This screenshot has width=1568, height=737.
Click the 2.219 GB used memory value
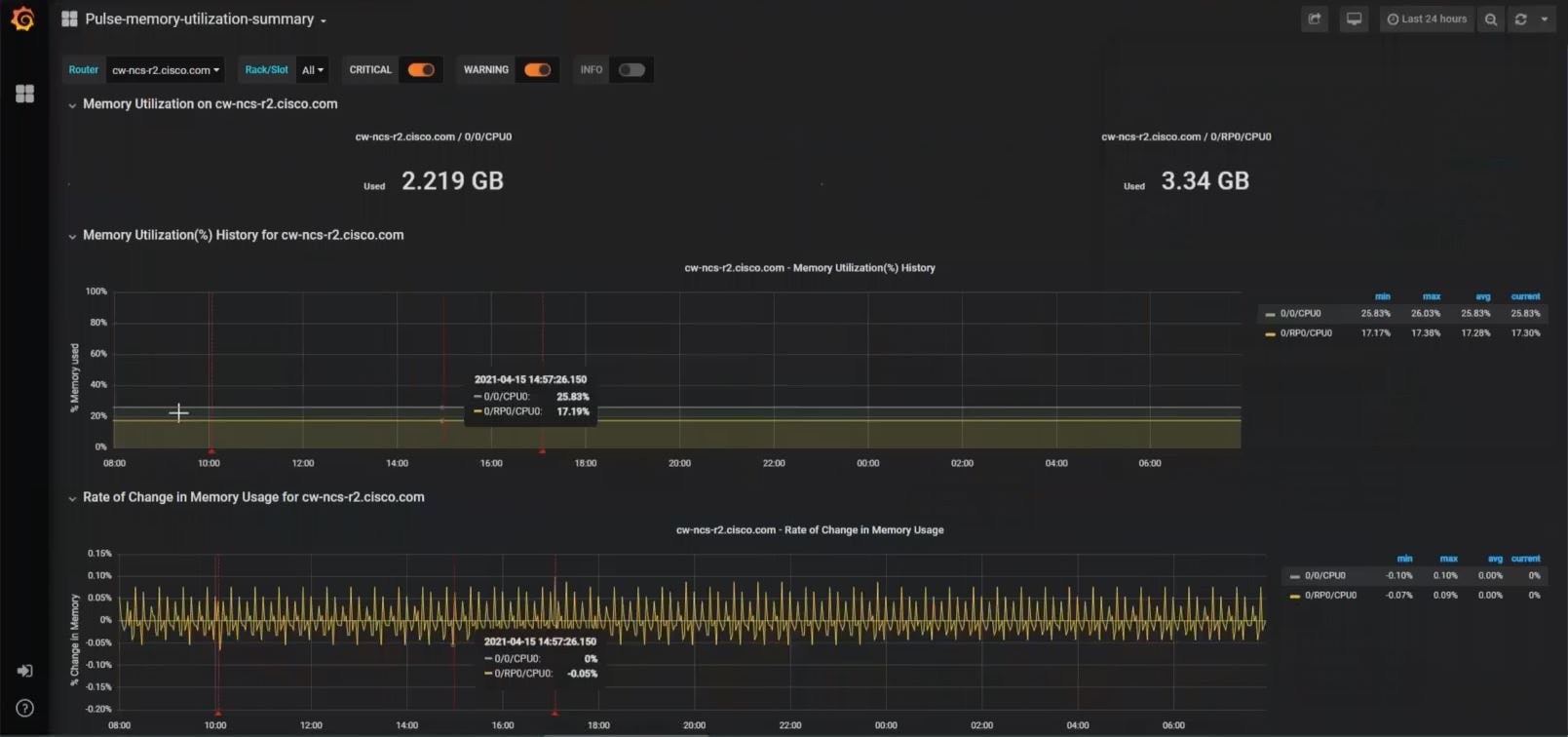[x=452, y=181]
